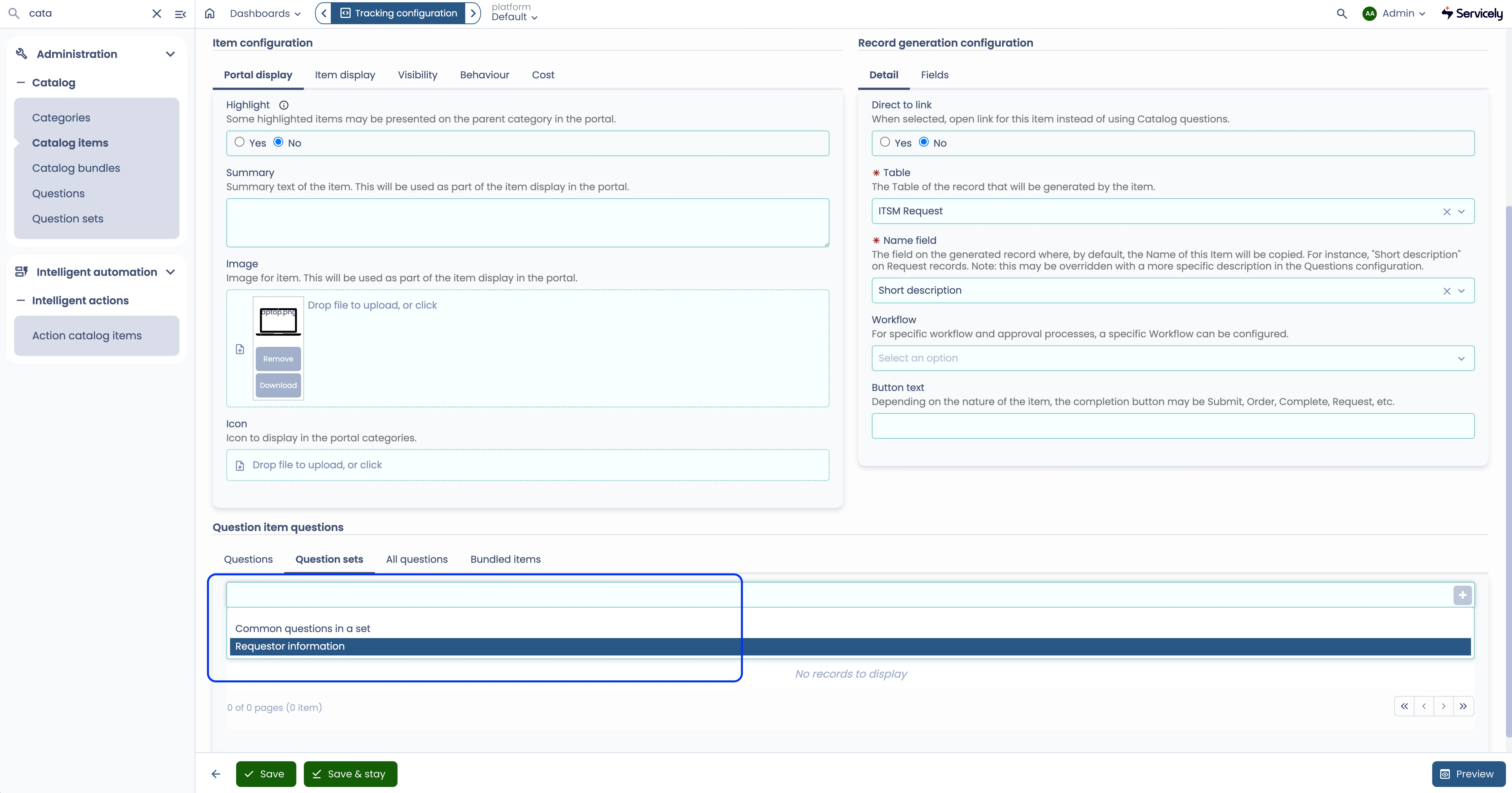Switch to the Cost tab
Viewport: 1512px width, 793px height.
point(543,75)
